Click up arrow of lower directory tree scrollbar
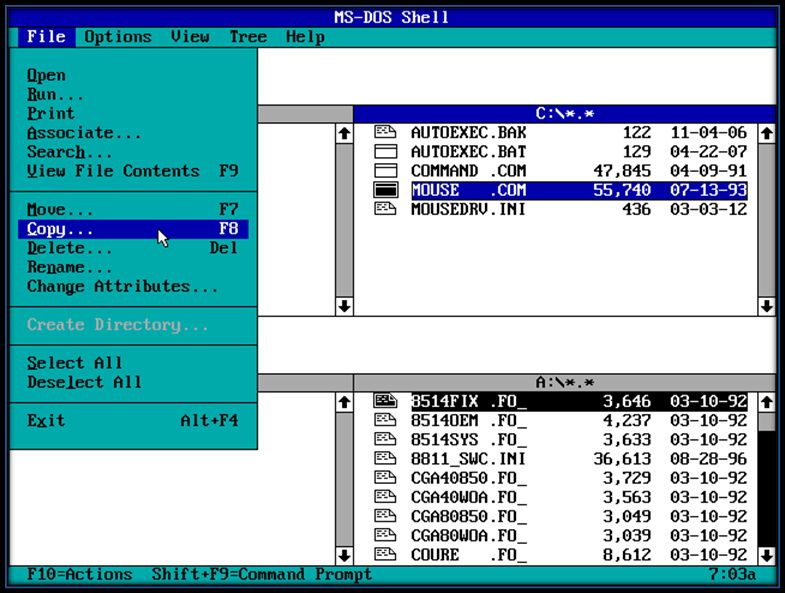Image resolution: width=785 pixels, height=593 pixels. tap(344, 402)
